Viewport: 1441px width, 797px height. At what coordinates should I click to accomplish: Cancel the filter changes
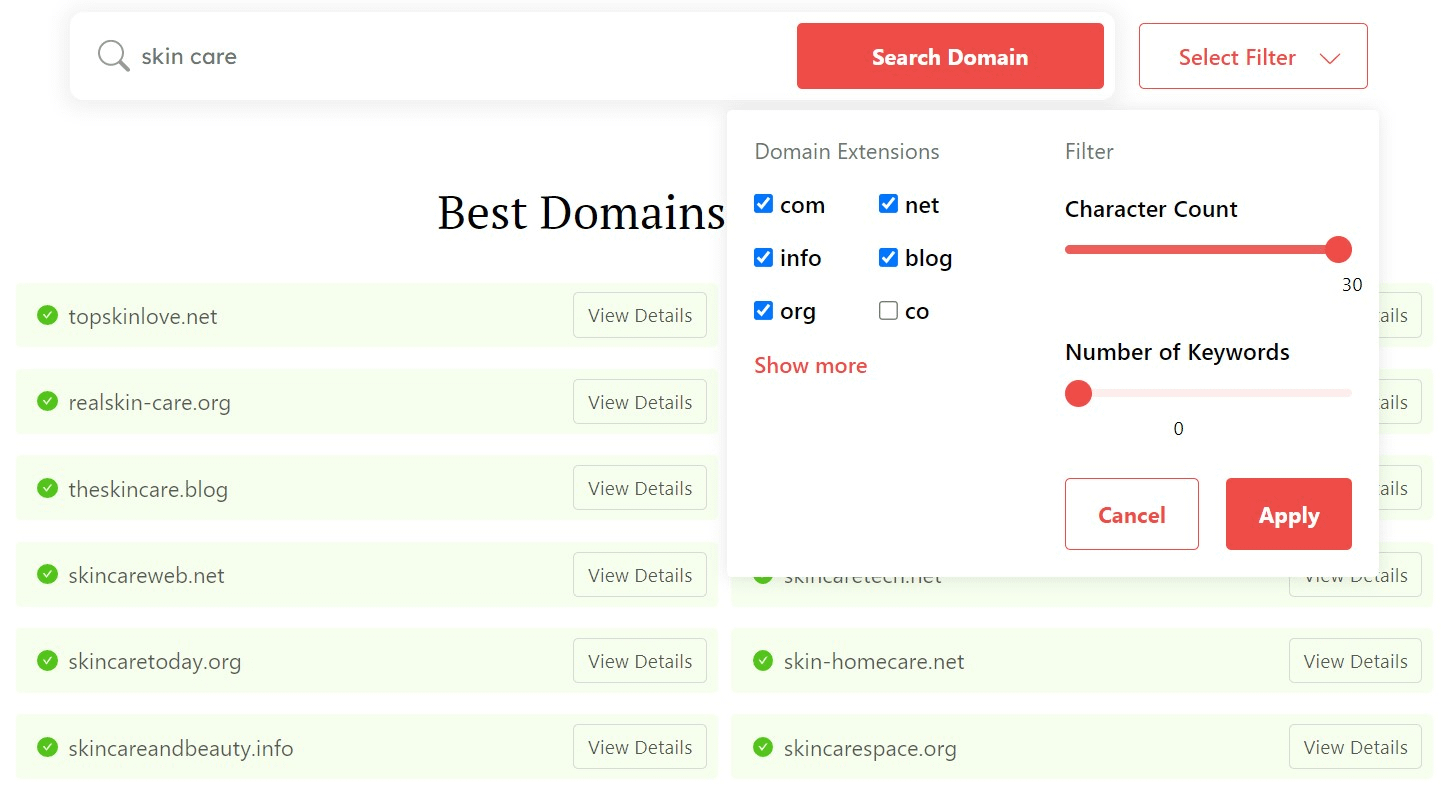click(1132, 514)
